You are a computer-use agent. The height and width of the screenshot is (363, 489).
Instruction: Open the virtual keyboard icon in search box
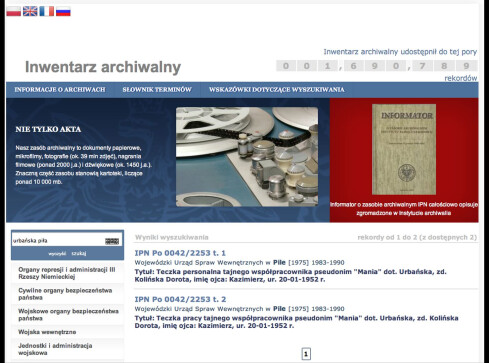pos(112,241)
